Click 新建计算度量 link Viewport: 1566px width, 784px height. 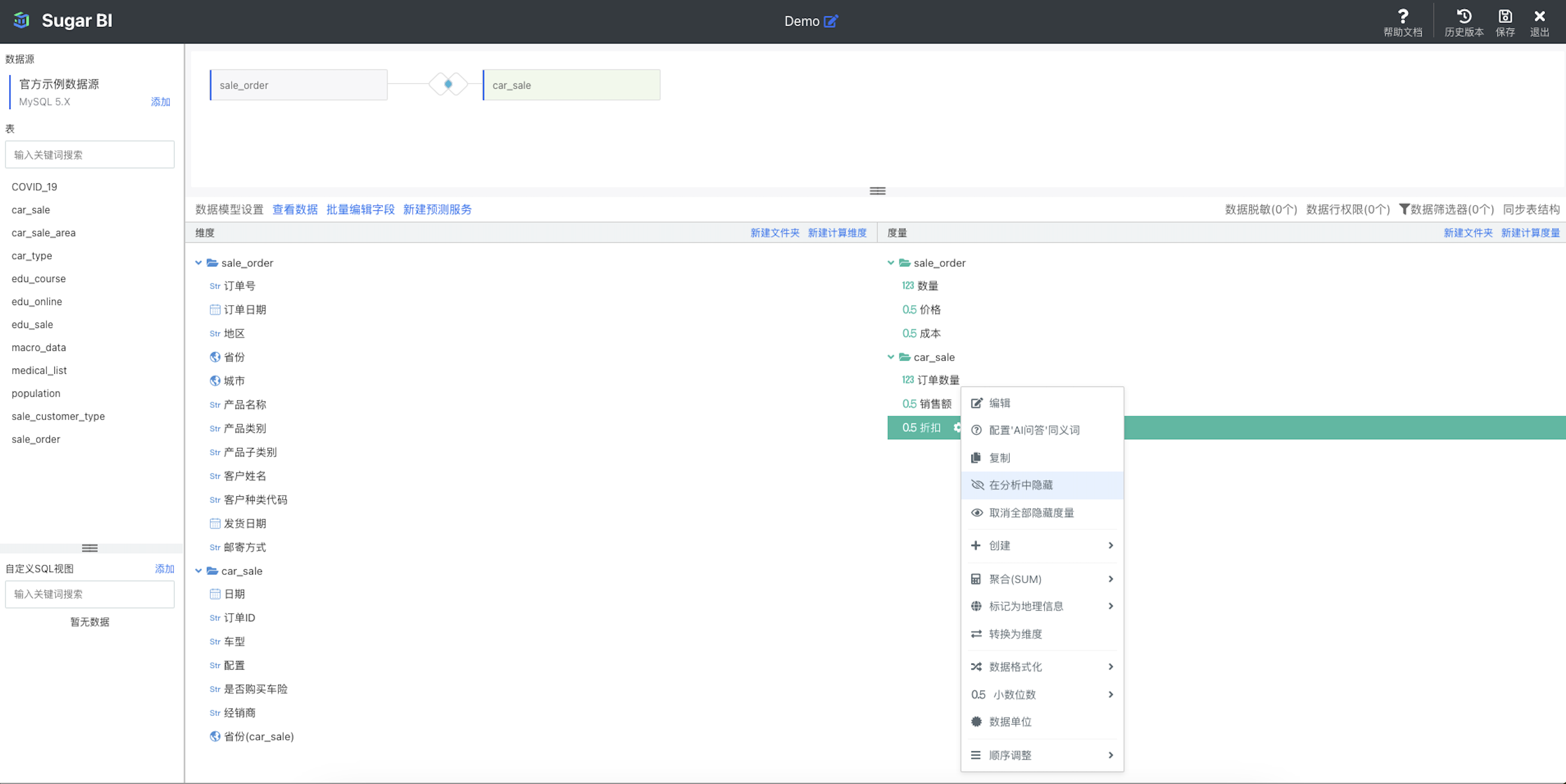1530,233
